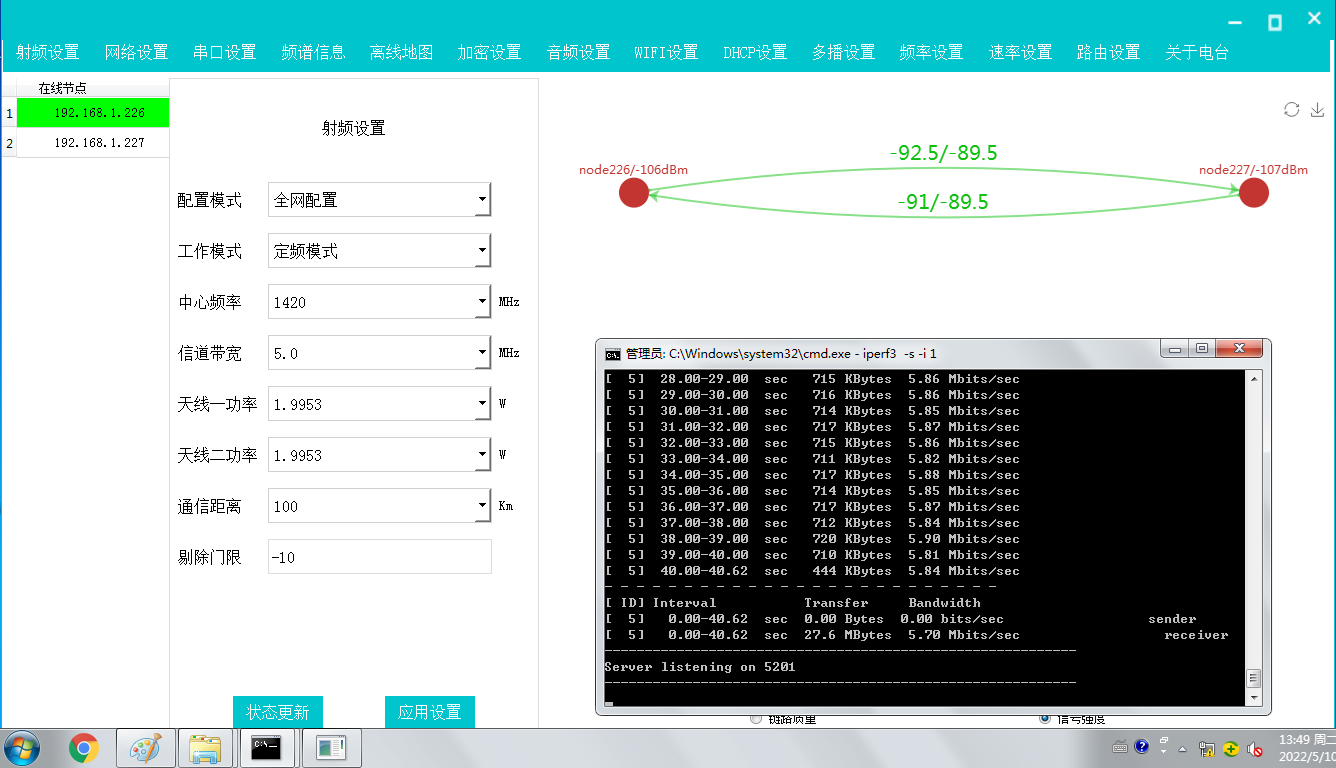Open the 天线一功率 dropdown
The width and height of the screenshot is (1336, 768).
[x=482, y=403]
